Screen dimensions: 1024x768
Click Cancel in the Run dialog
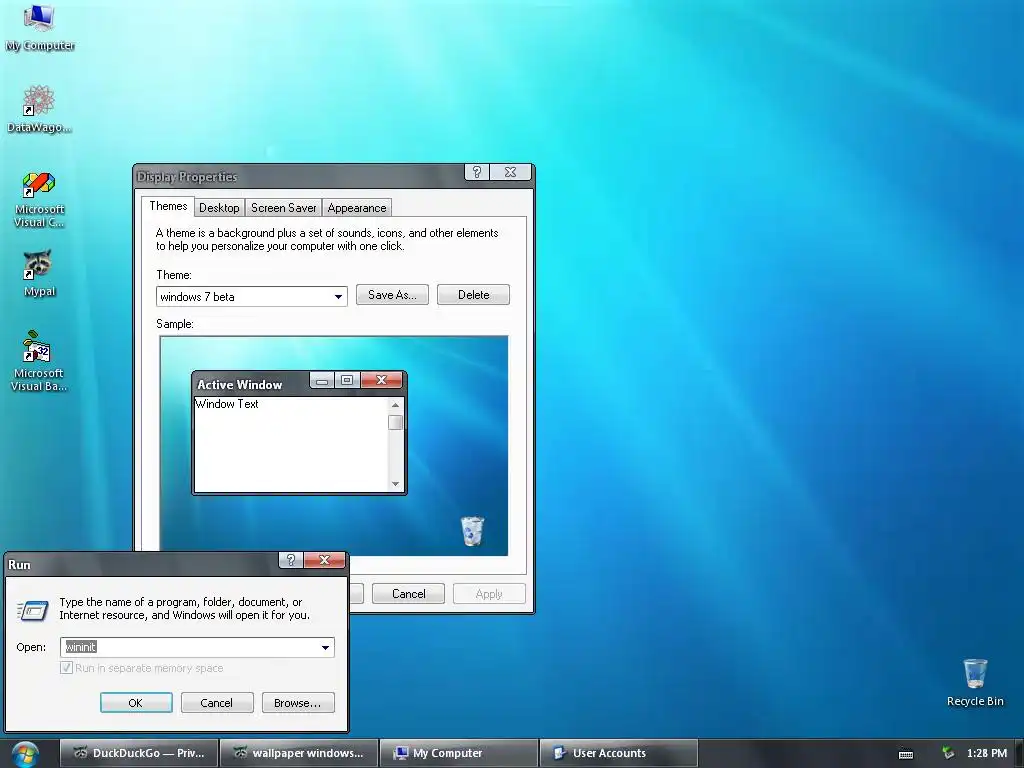216,703
